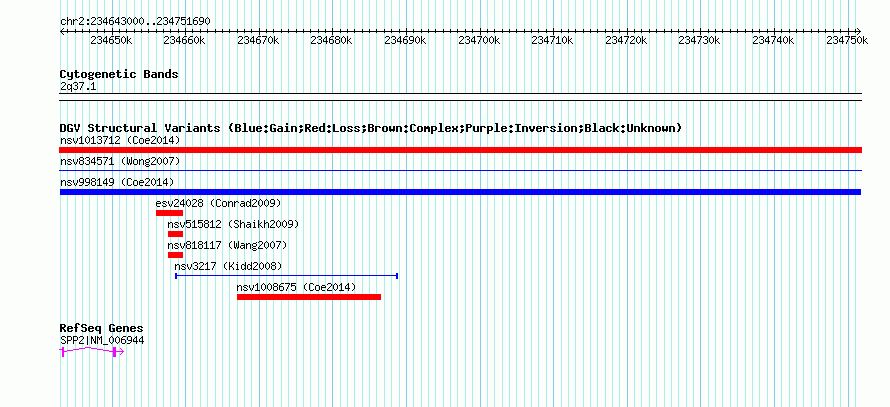Click the 234680k ruler label
The width and height of the screenshot is (890, 407).
pos(333,40)
